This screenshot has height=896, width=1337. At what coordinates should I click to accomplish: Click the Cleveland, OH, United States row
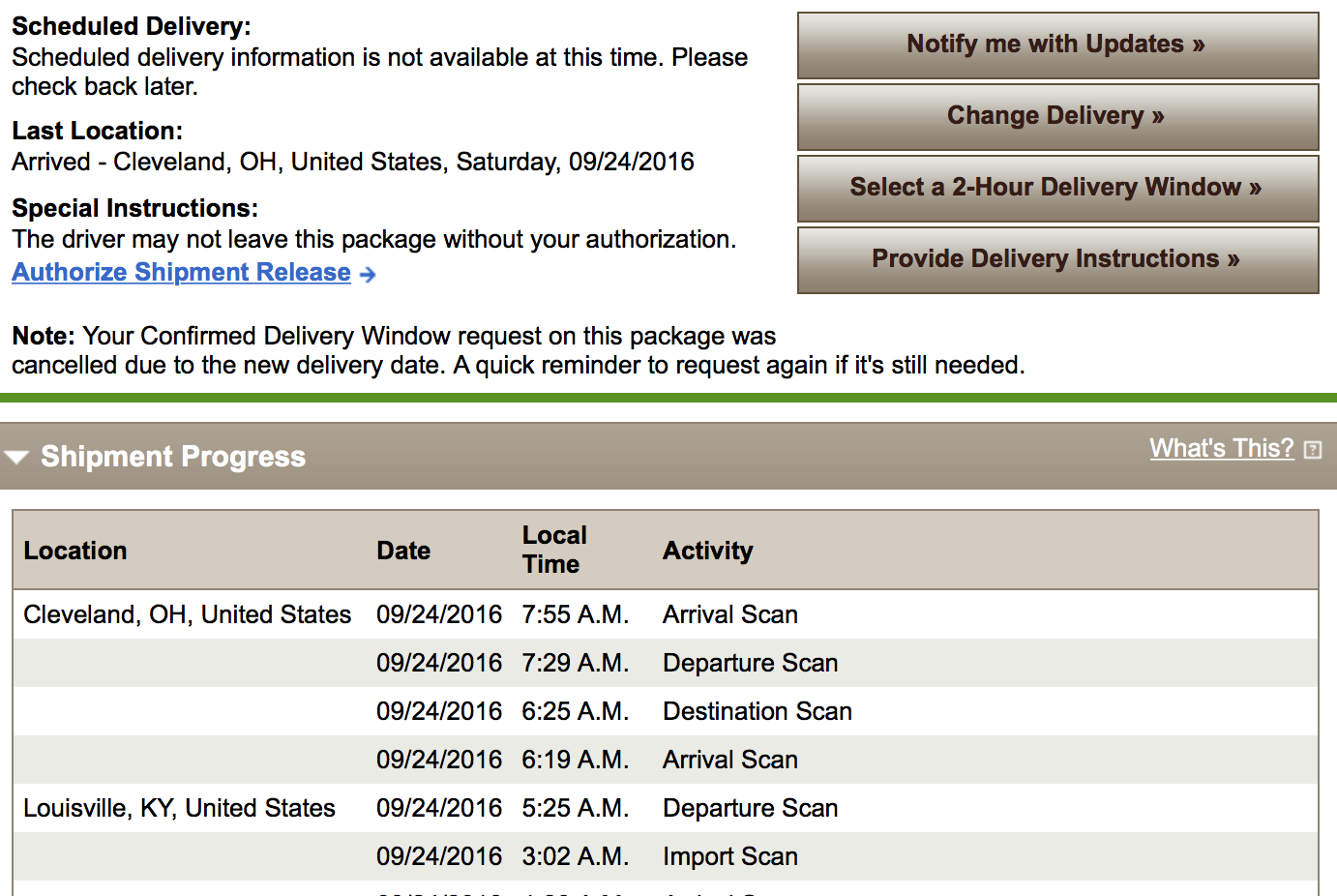point(666,614)
